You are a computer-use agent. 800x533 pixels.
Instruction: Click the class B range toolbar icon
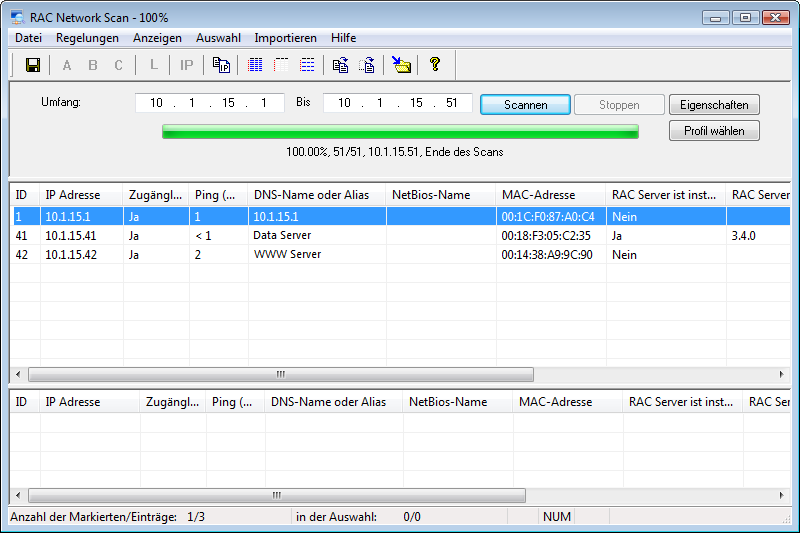coord(93,65)
